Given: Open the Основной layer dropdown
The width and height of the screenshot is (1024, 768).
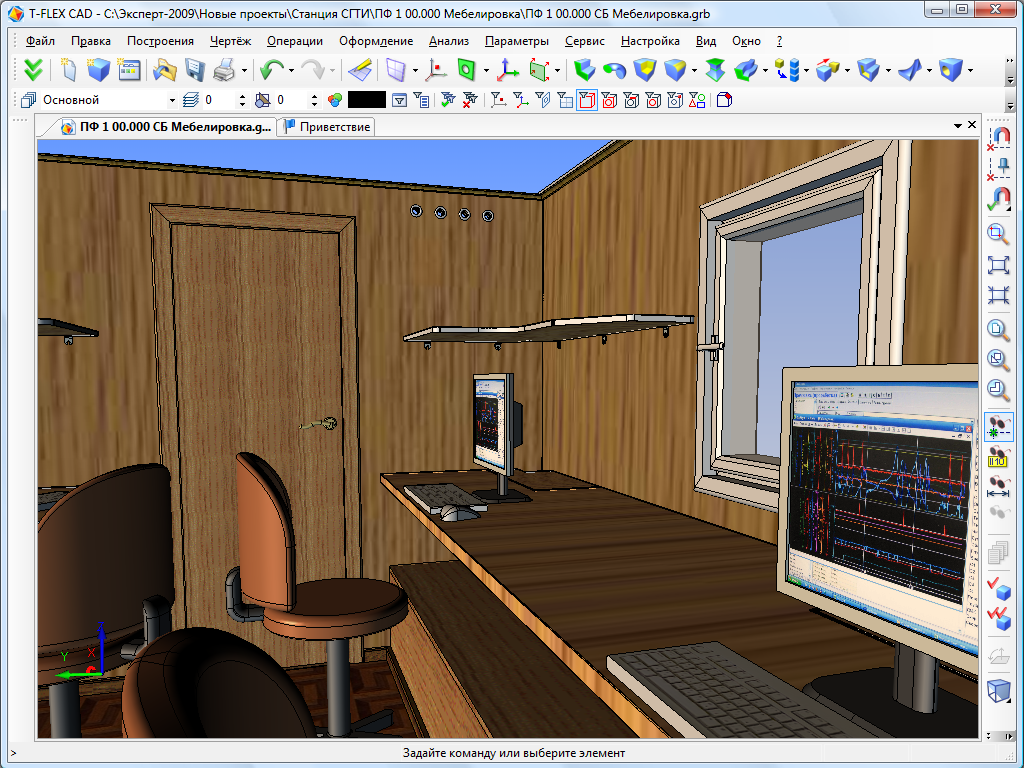Looking at the screenshot, I should pos(172,100).
